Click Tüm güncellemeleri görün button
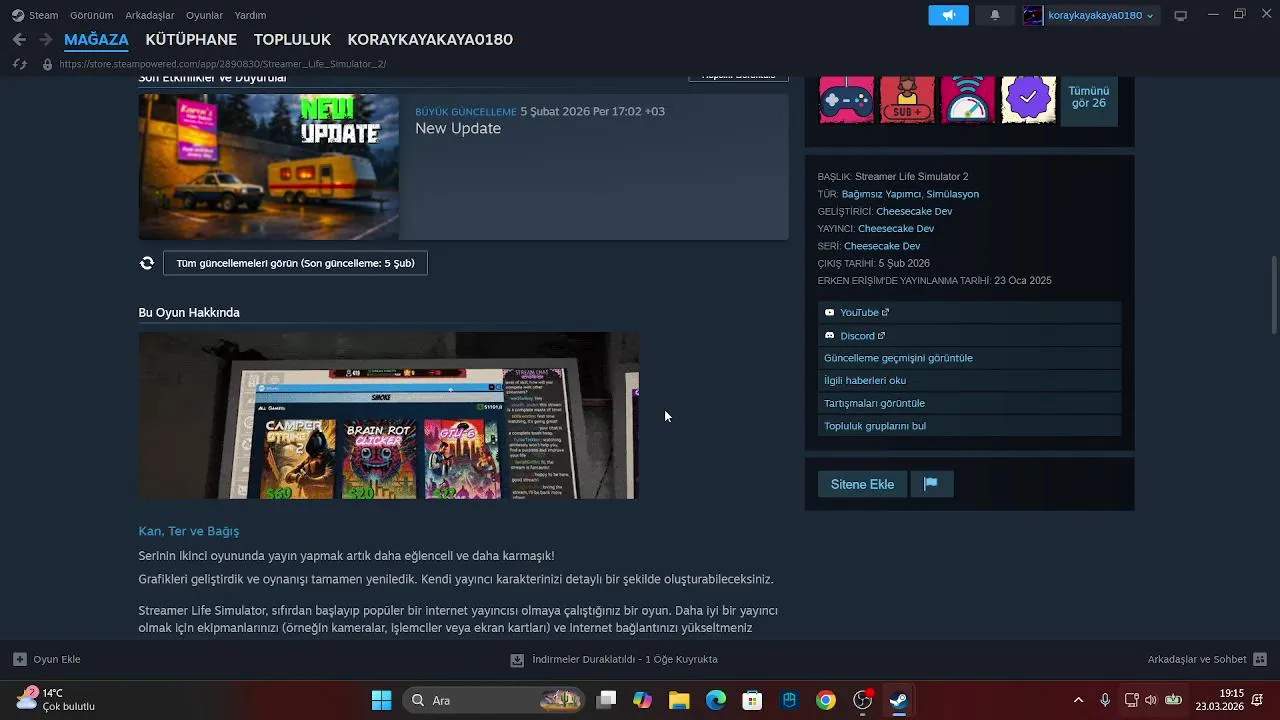The width and height of the screenshot is (1280, 720). [295, 263]
